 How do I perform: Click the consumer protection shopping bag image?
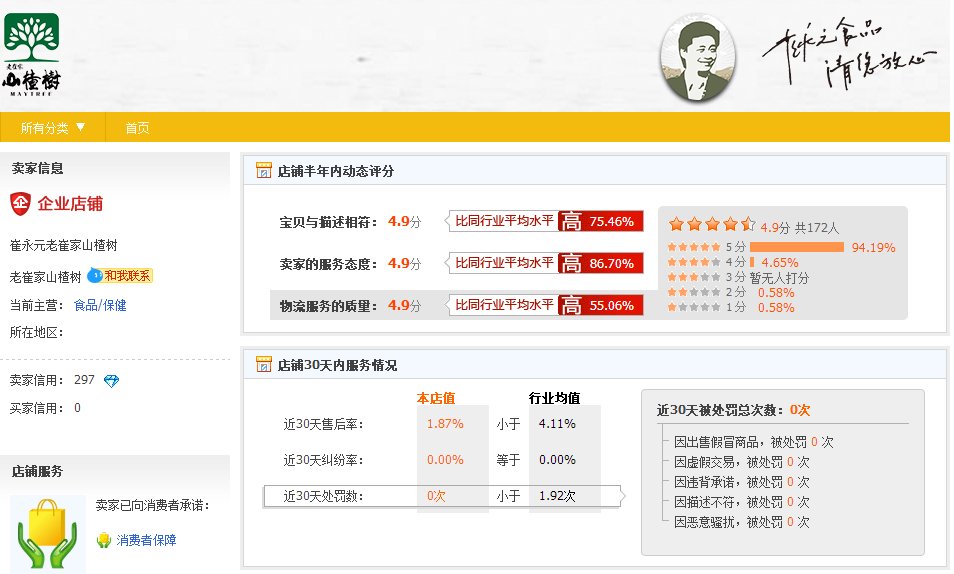[x=47, y=535]
